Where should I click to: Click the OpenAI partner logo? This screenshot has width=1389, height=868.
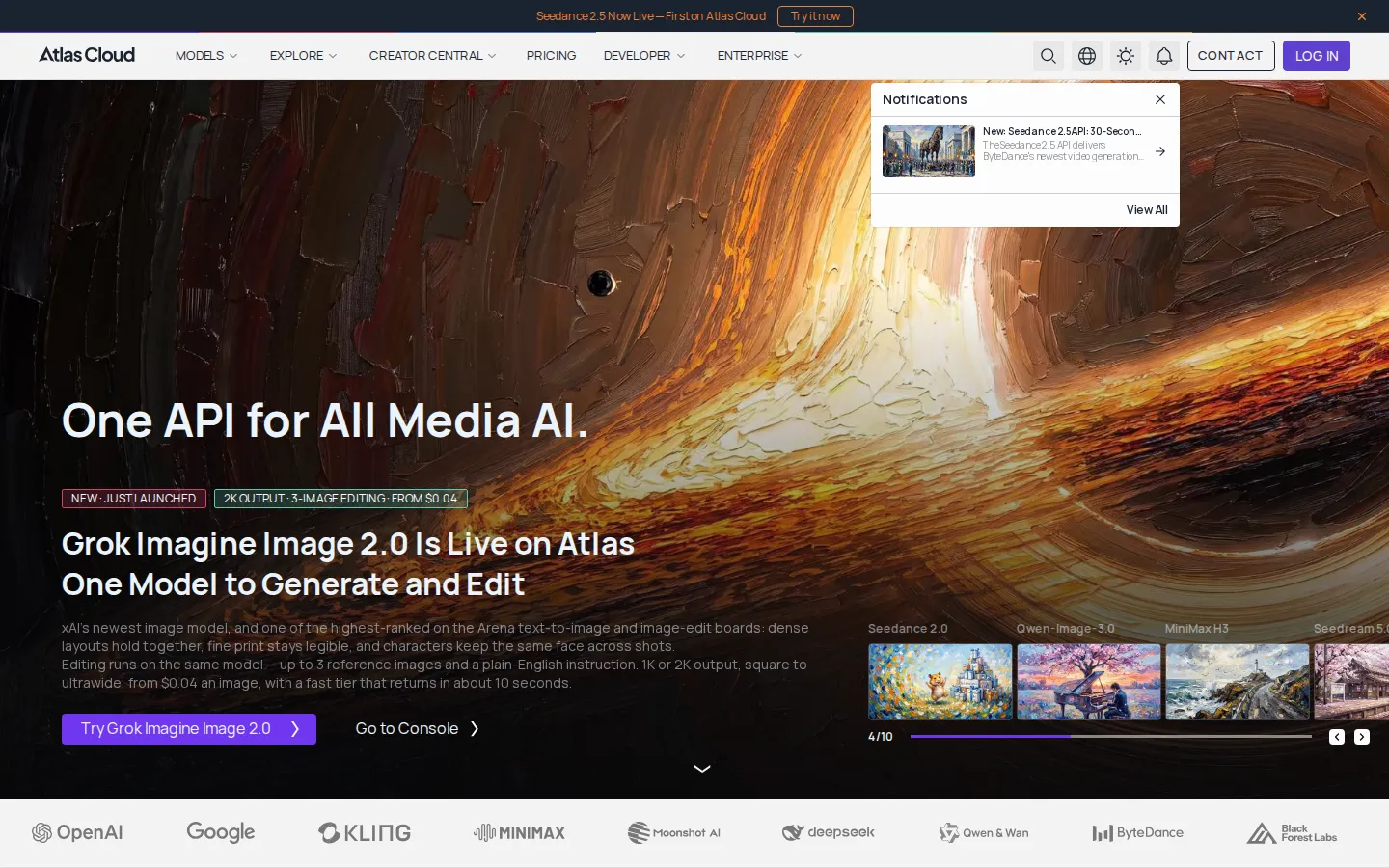(x=77, y=832)
